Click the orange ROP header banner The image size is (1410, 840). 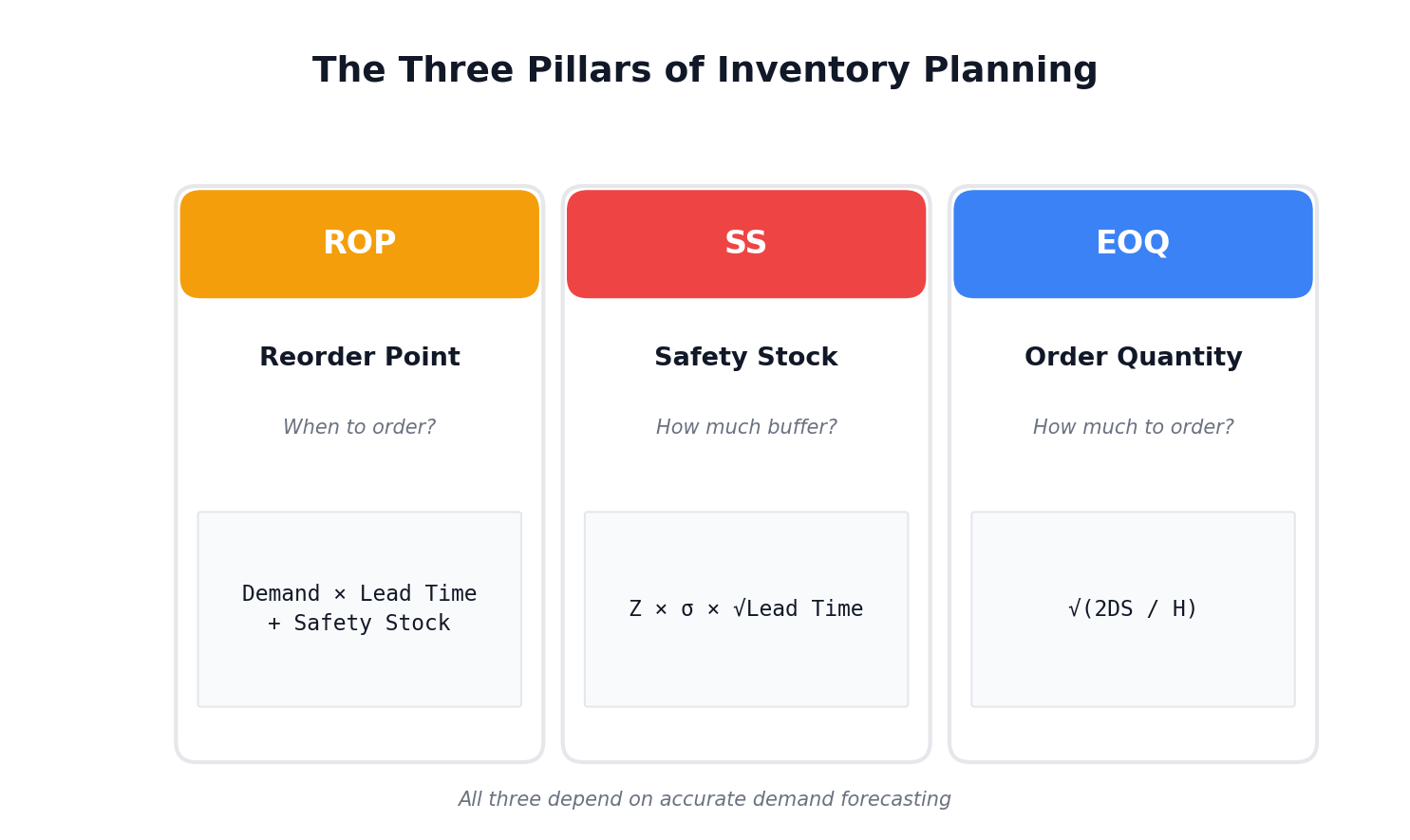[359, 244]
